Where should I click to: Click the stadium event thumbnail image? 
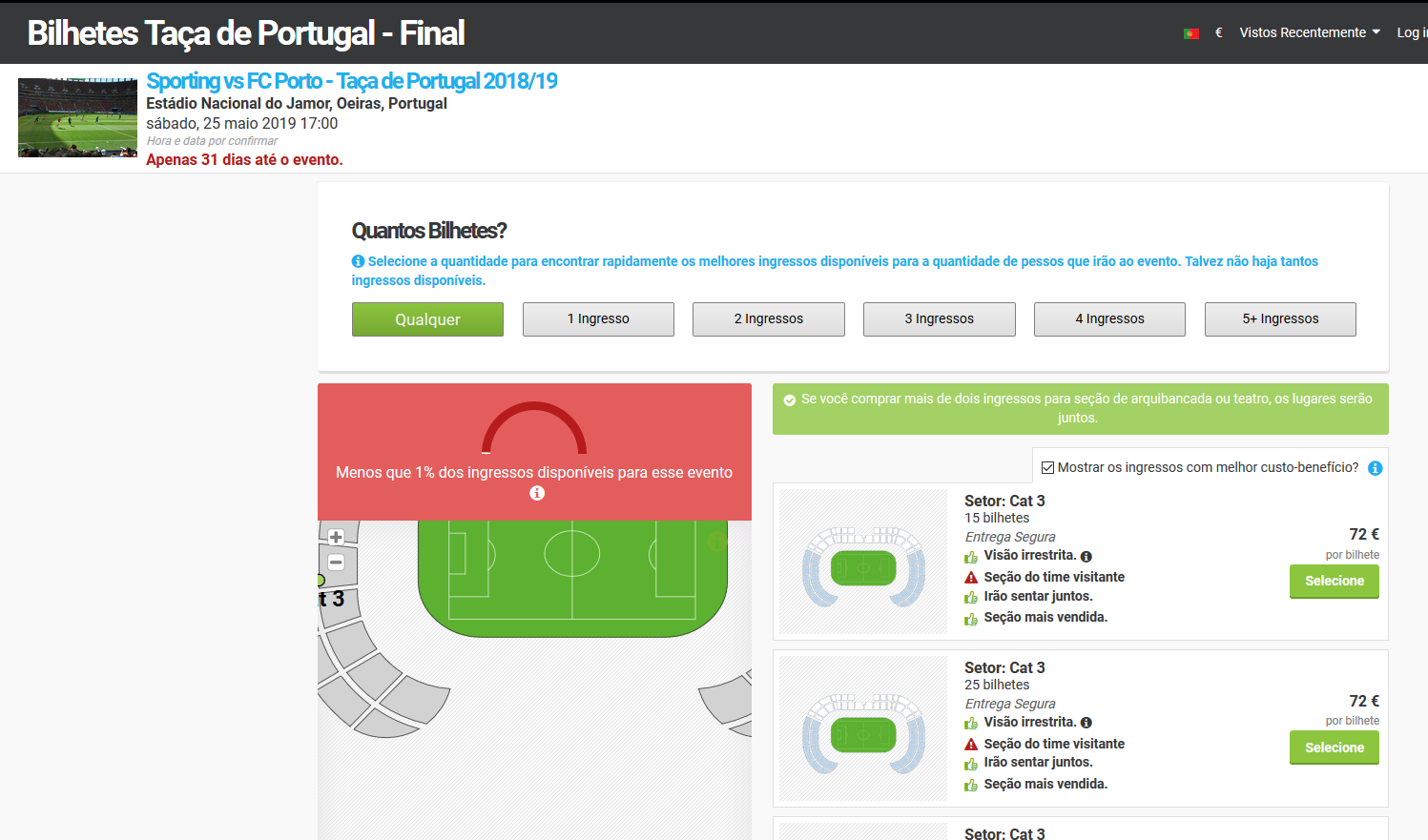[x=77, y=117]
